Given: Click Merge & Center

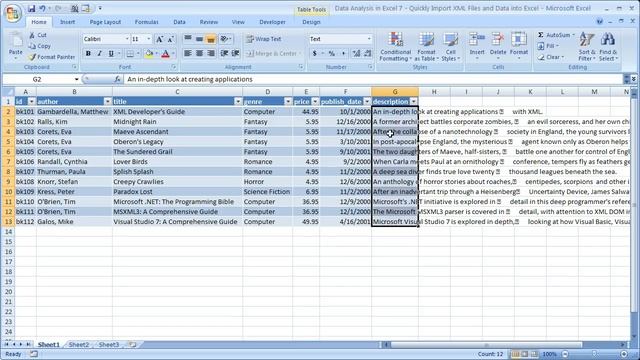Looking at the screenshot, I should pyautogui.click(x=272, y=53).
